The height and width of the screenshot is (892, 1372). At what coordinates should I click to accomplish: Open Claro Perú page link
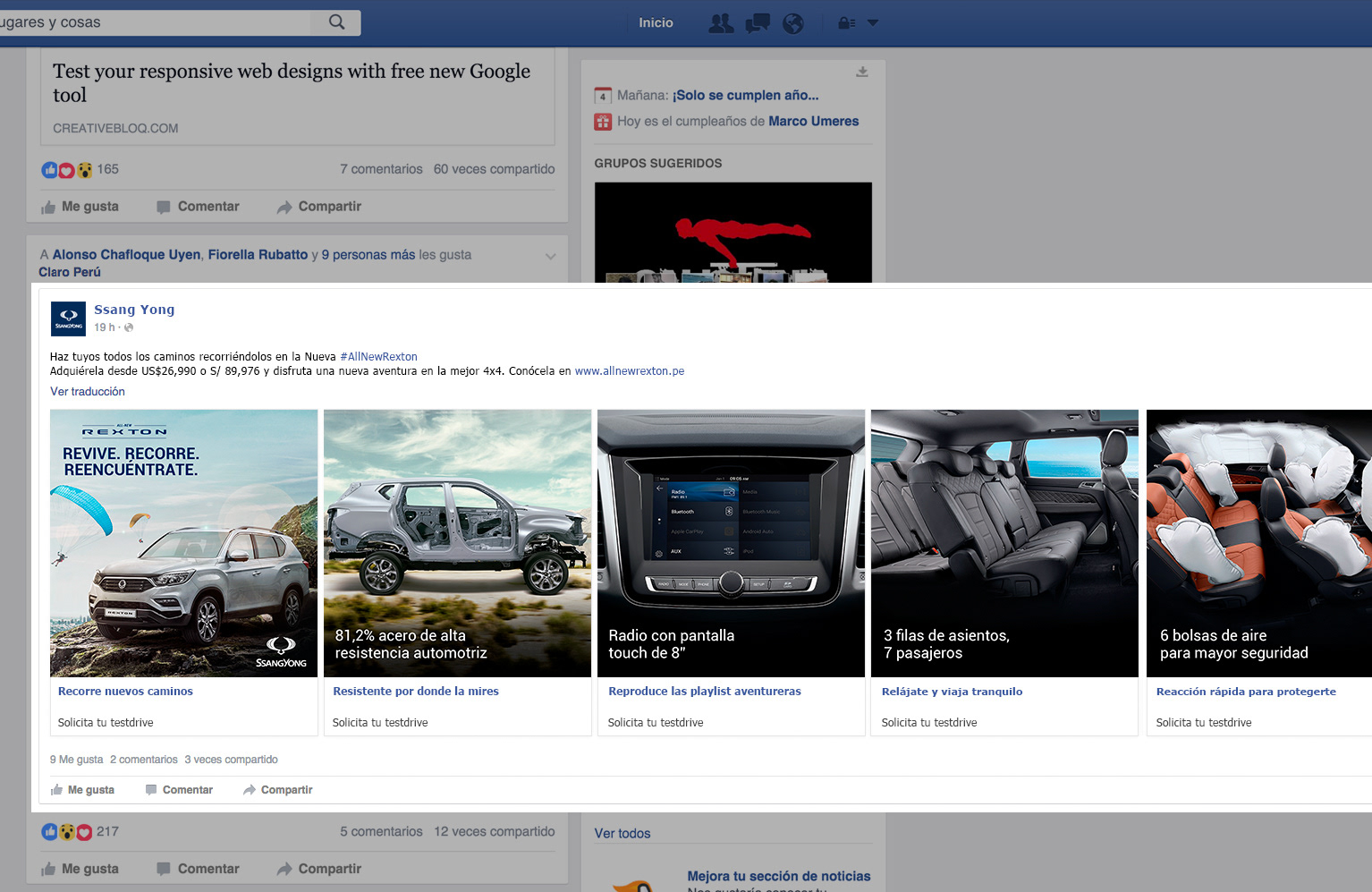click(70, 272)
